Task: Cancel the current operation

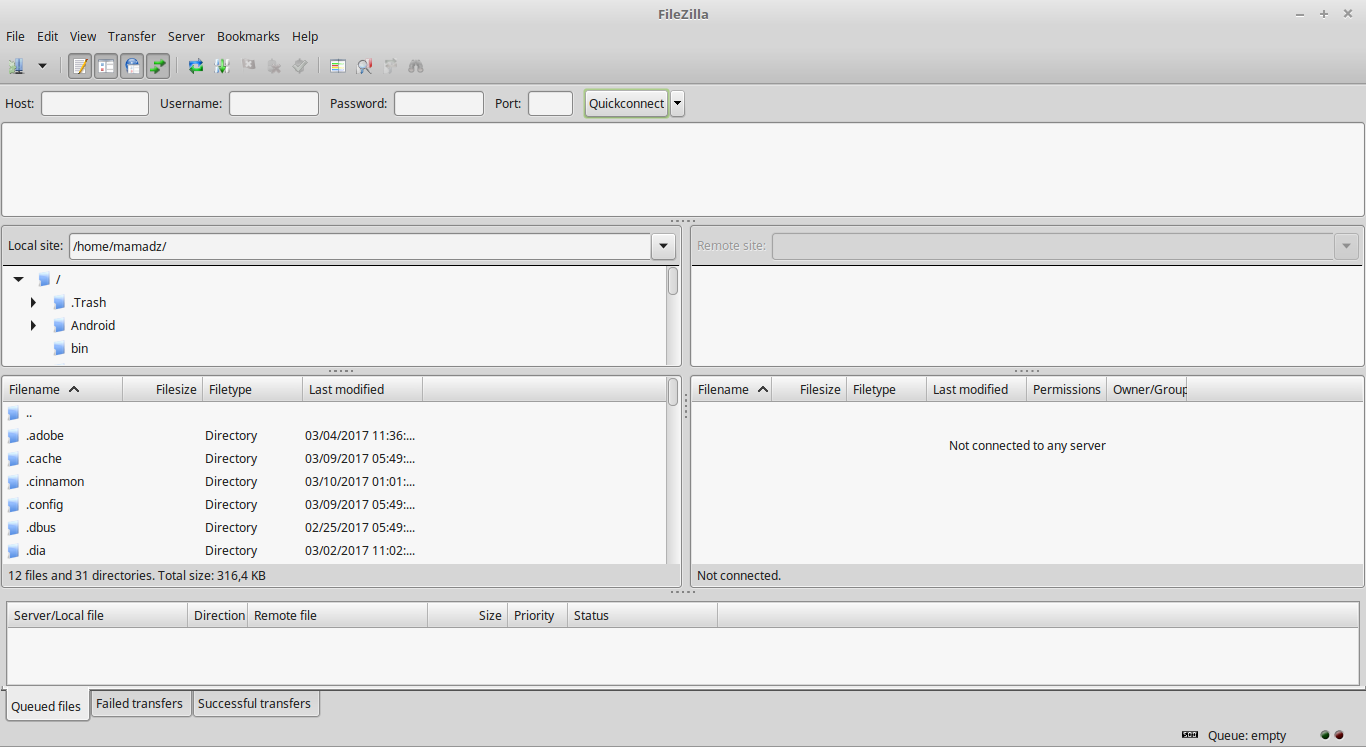Action: (x=248, y=66)
